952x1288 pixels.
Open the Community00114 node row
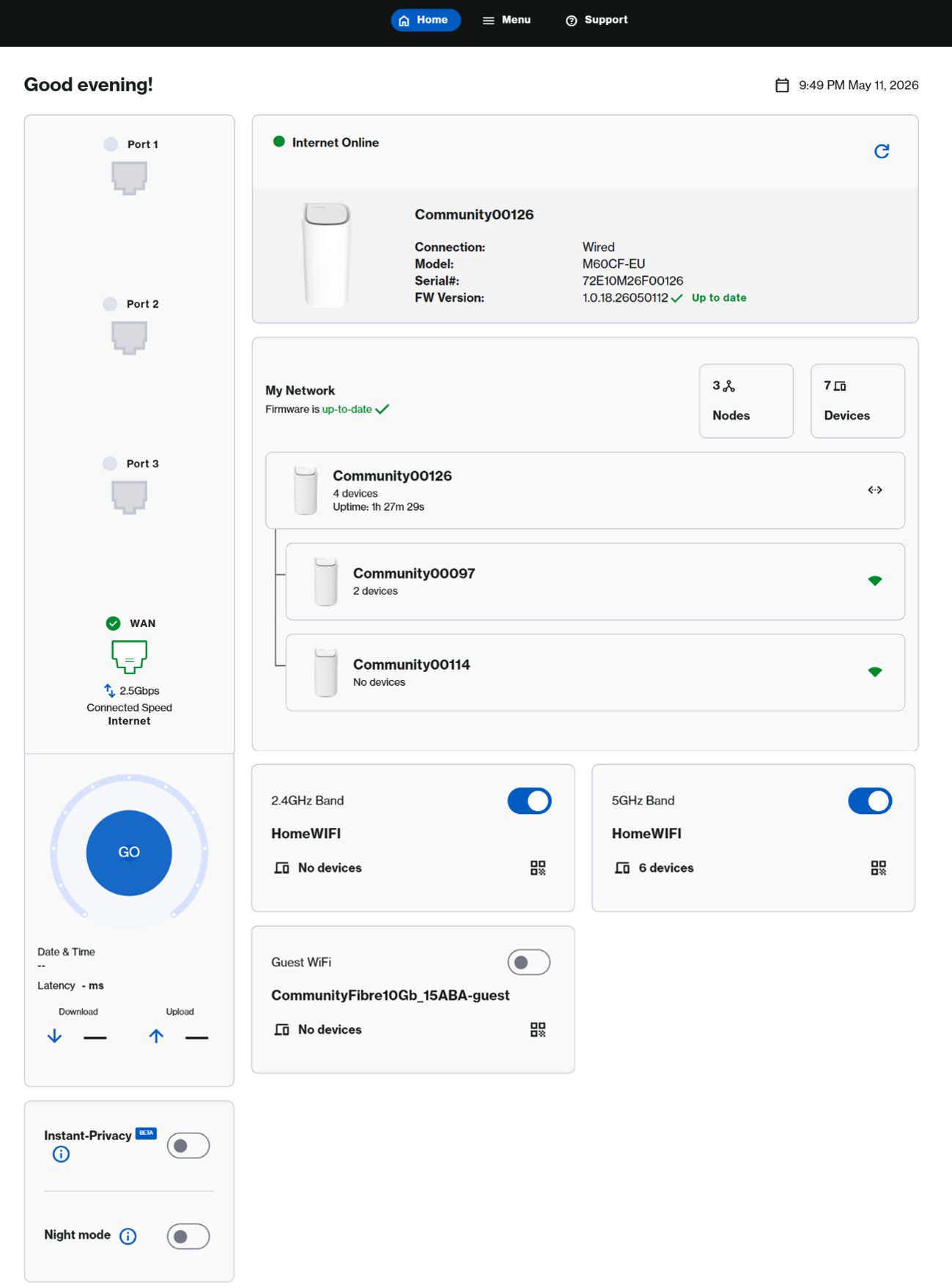click(x=595, y=673)
